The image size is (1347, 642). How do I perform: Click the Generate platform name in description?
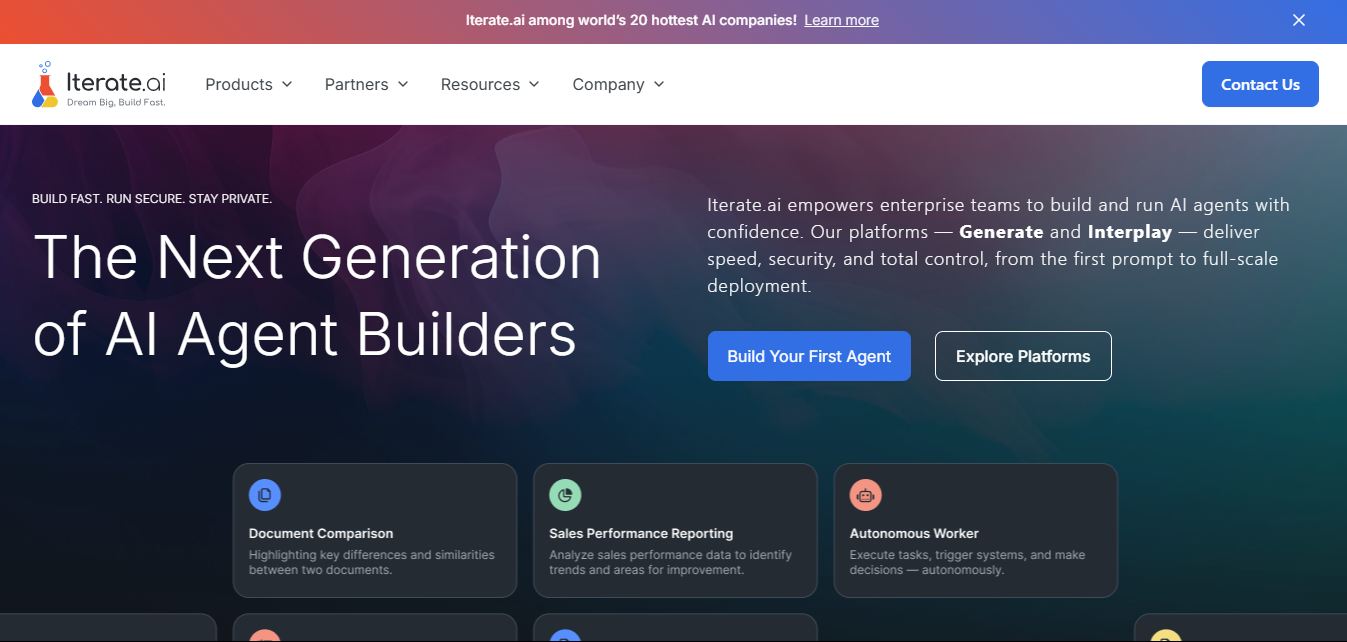pos(1001,232)
